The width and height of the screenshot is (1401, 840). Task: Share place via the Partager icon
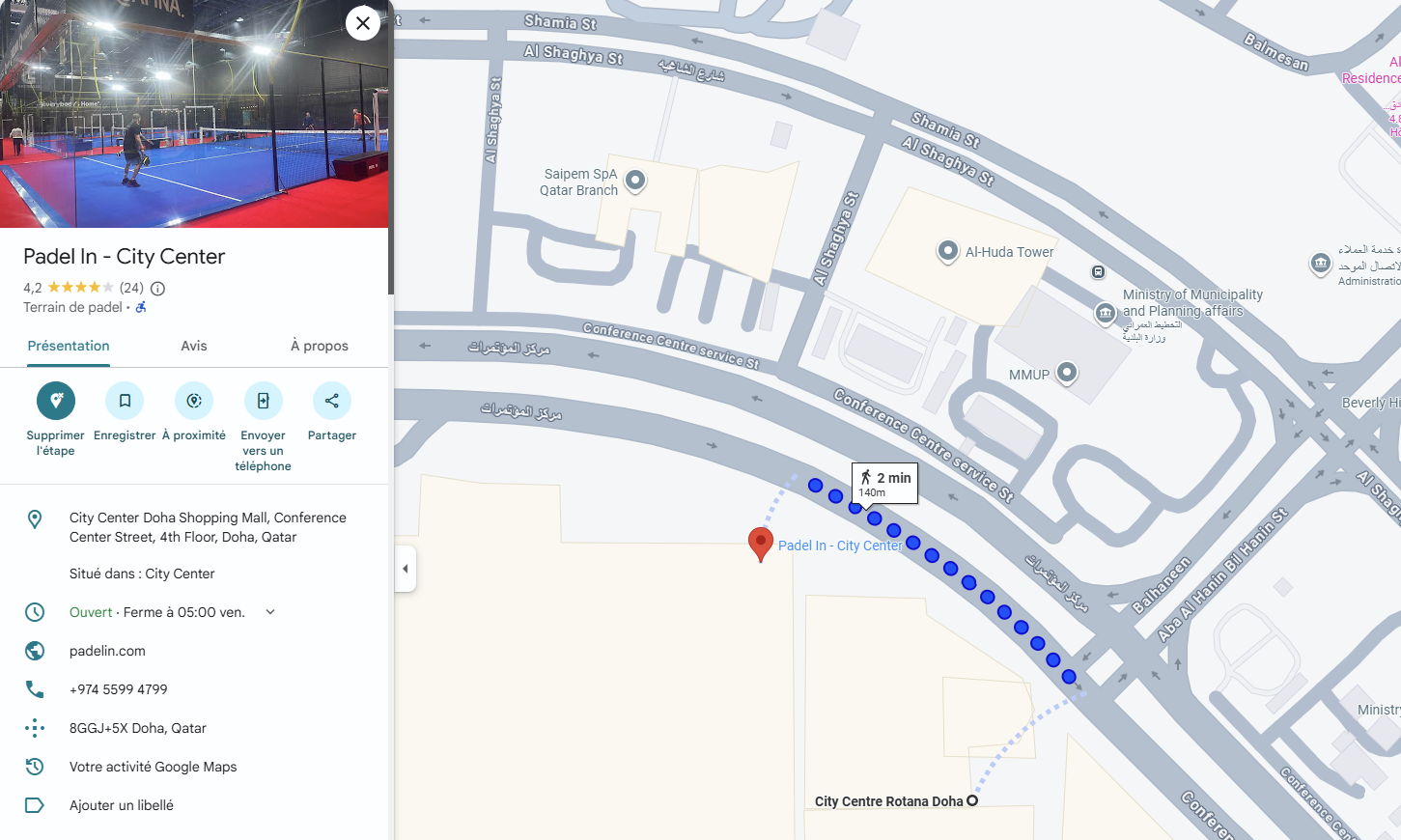click(x=332, y=401)
